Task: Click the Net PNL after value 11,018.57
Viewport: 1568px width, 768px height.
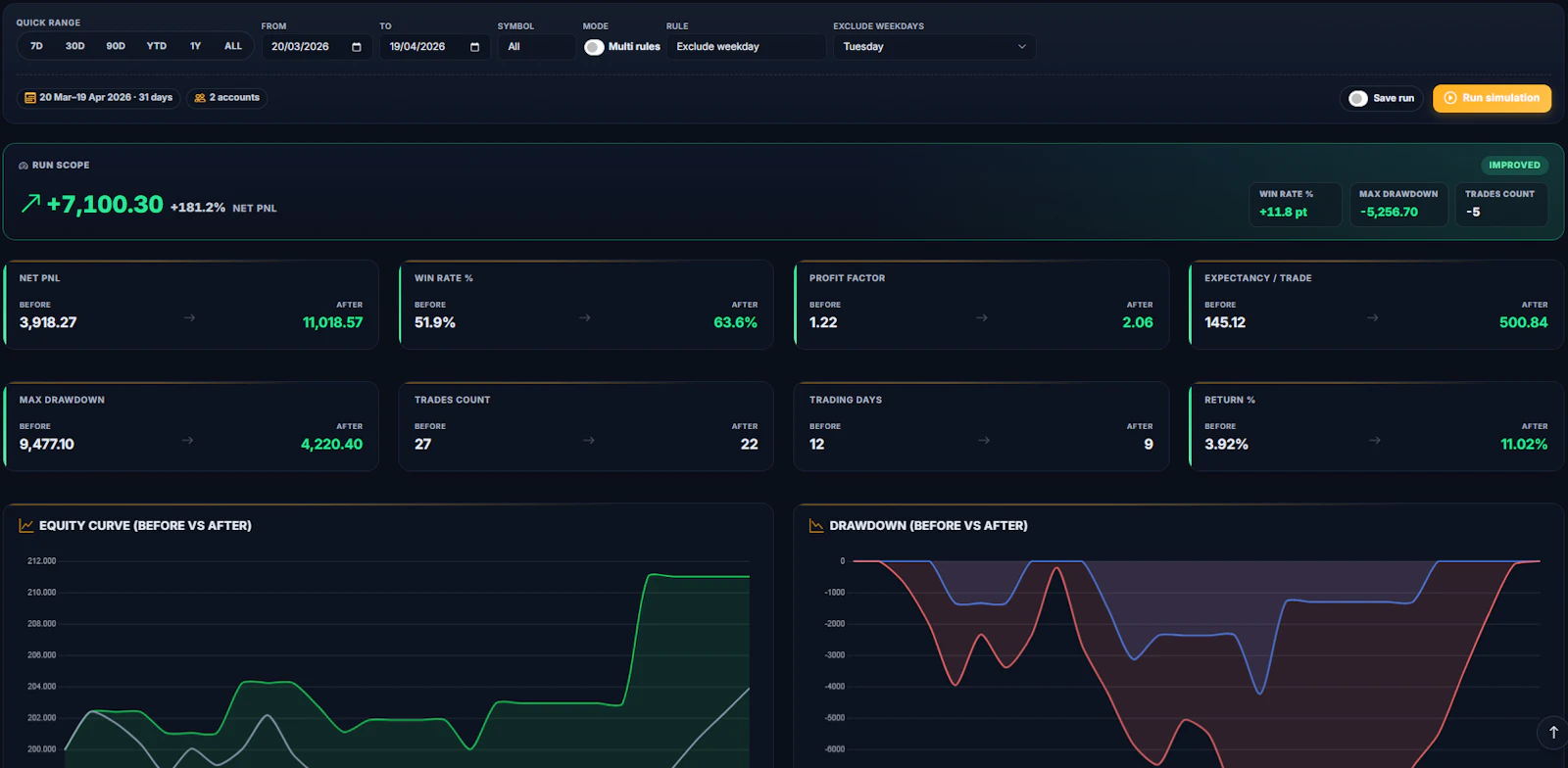Action: pos(332,322)
